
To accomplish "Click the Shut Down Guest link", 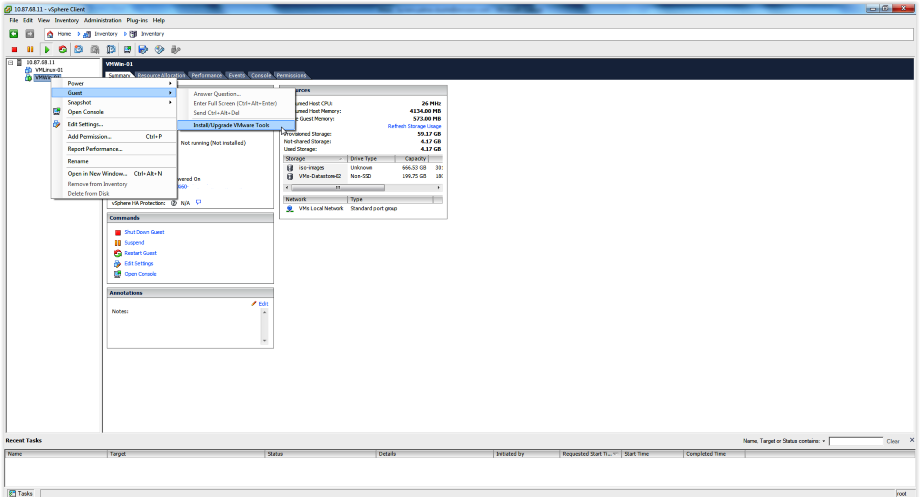I will click(144, 232).
